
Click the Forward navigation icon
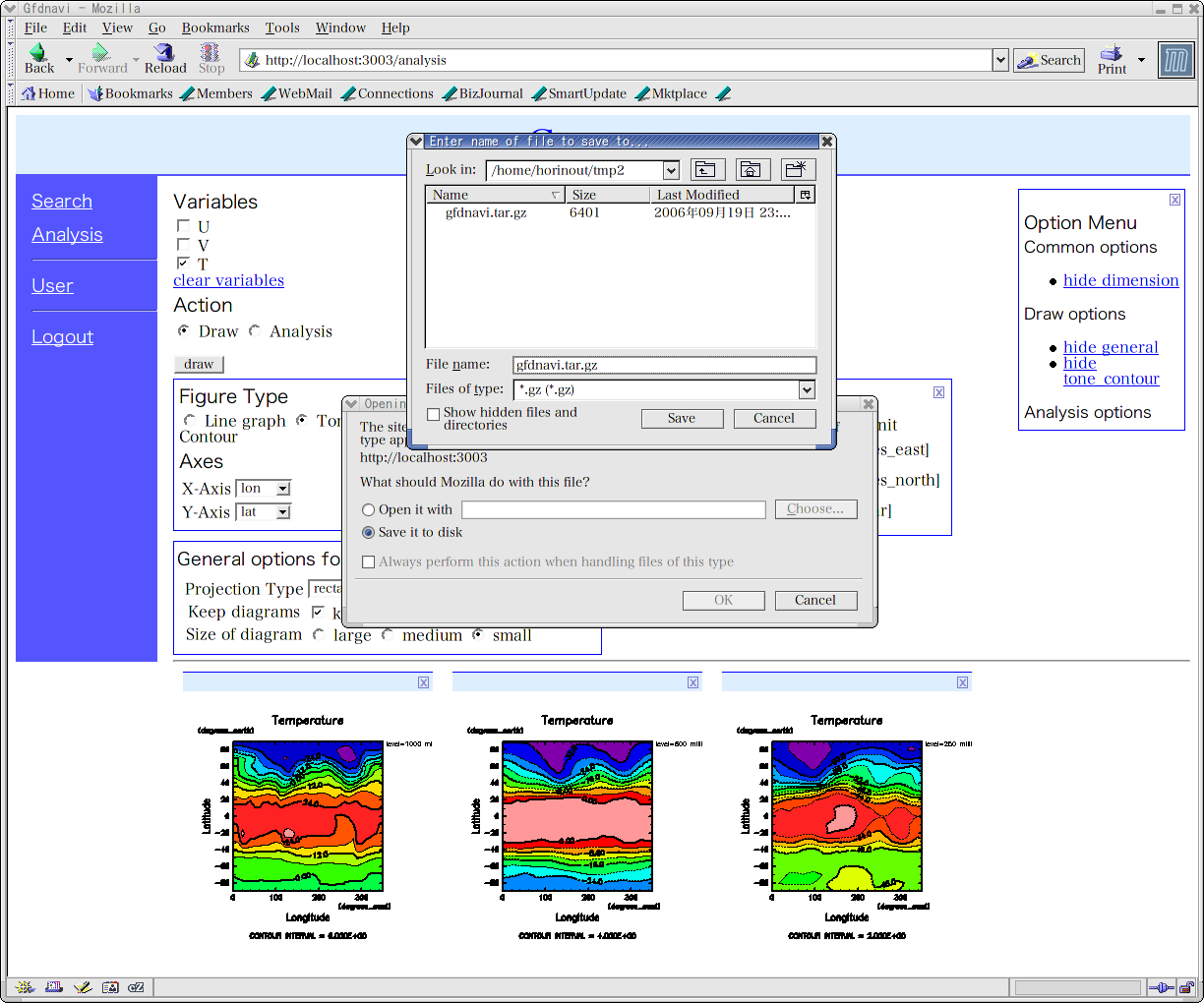coord(102,59)
